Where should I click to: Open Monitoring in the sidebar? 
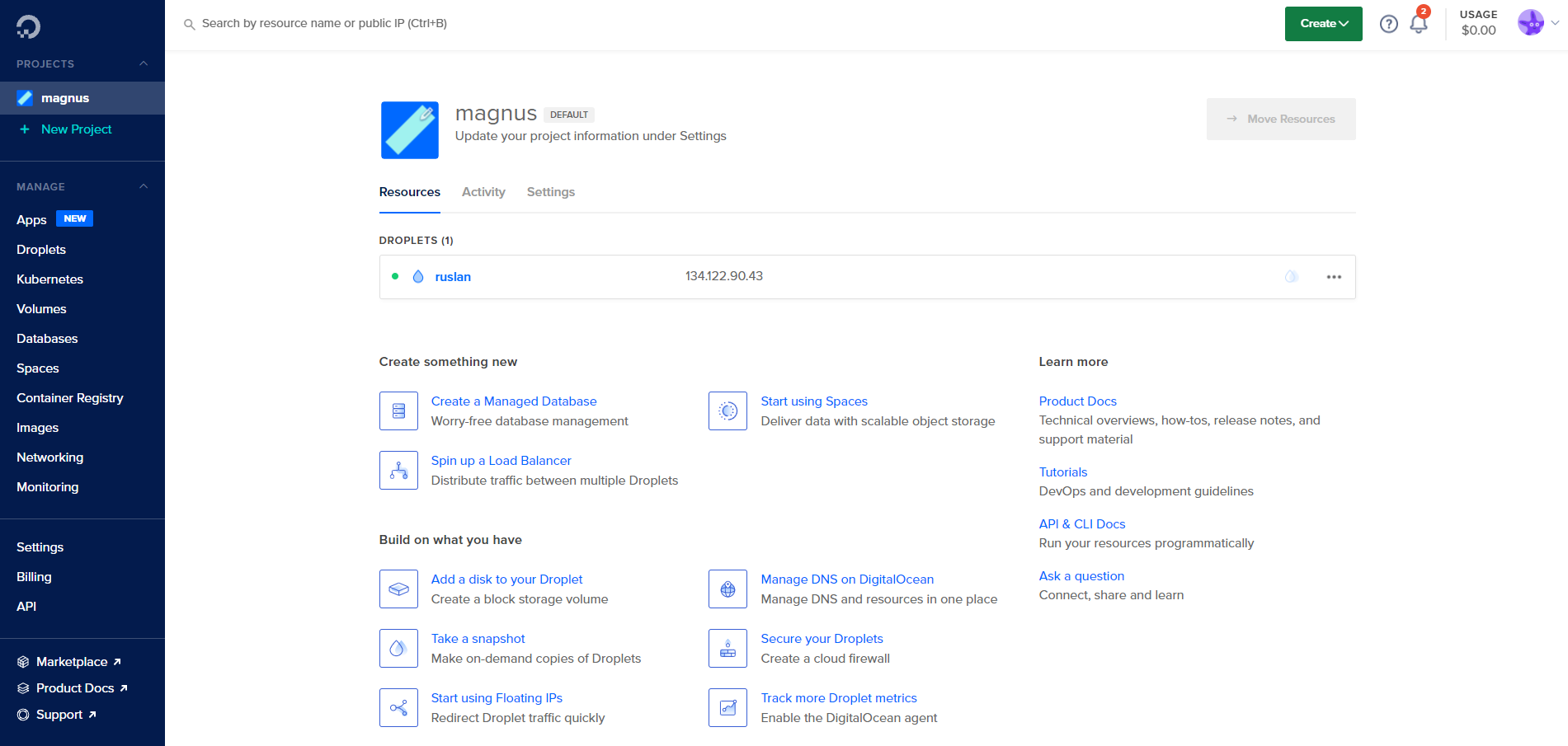tap(48, 487)
